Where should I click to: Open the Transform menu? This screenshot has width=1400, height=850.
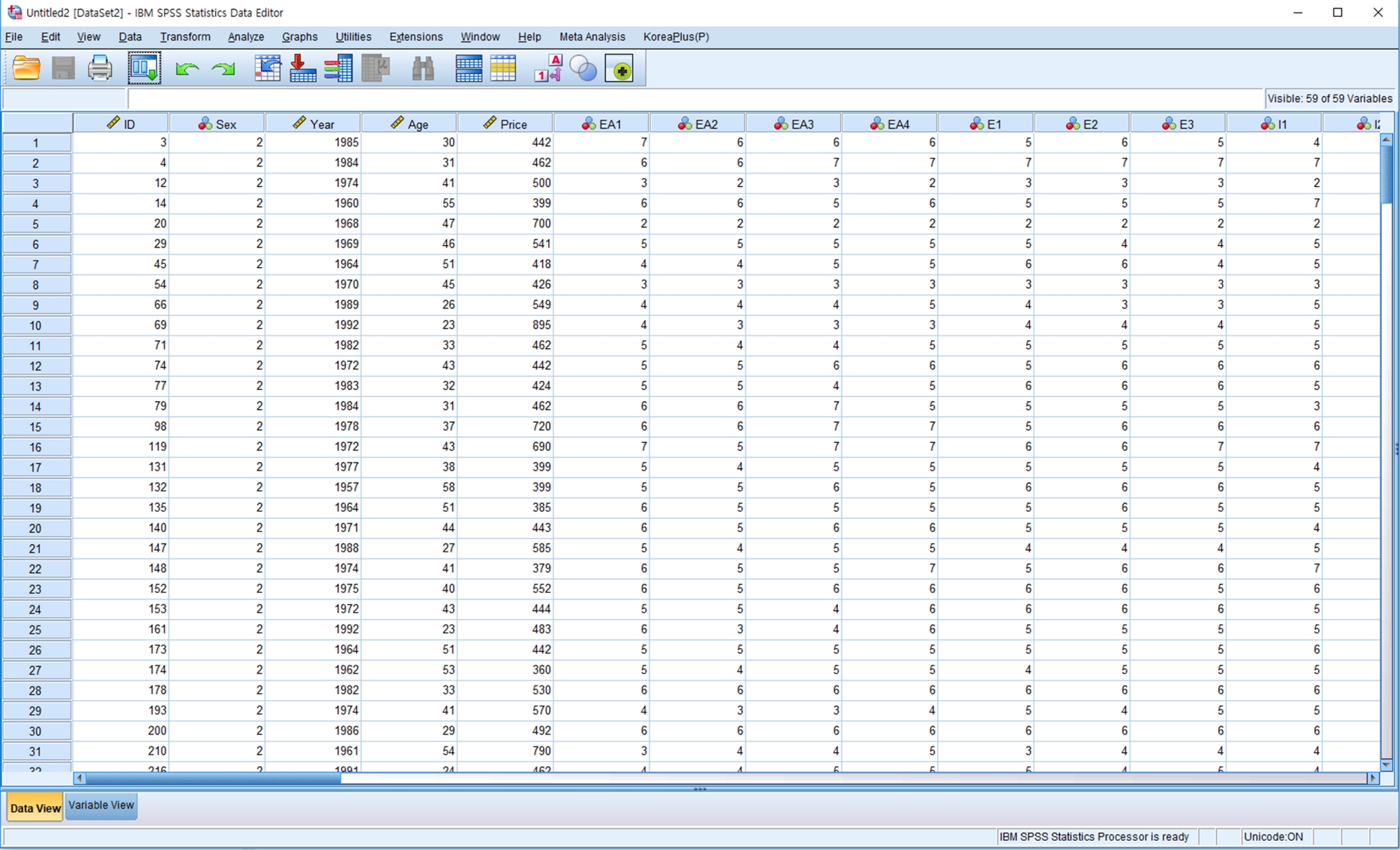click(x=185, y=37)
